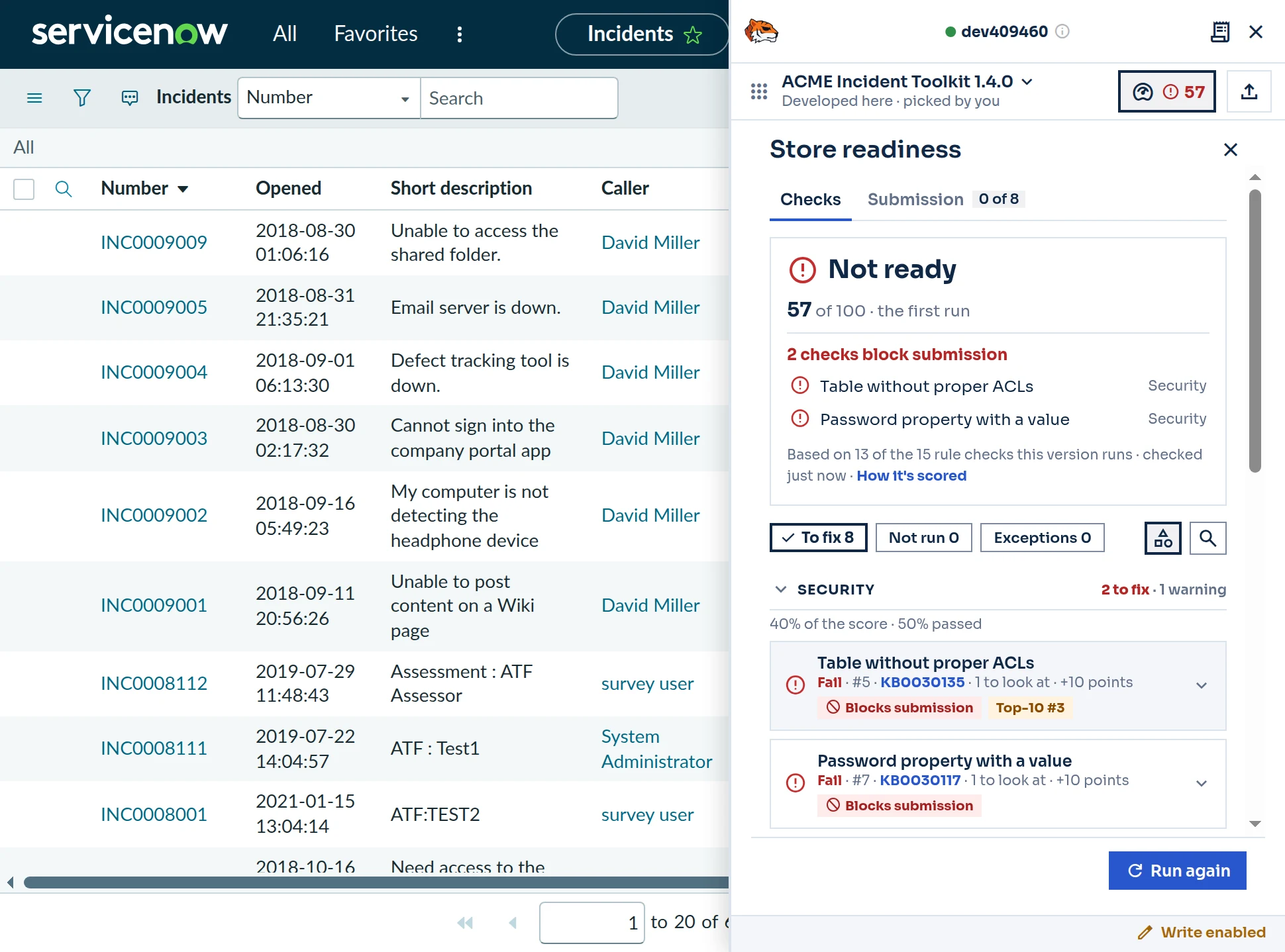This screenshot has height=952, width=1285.
Task: Close the Store readiness panel
Action: point(1231,150)
